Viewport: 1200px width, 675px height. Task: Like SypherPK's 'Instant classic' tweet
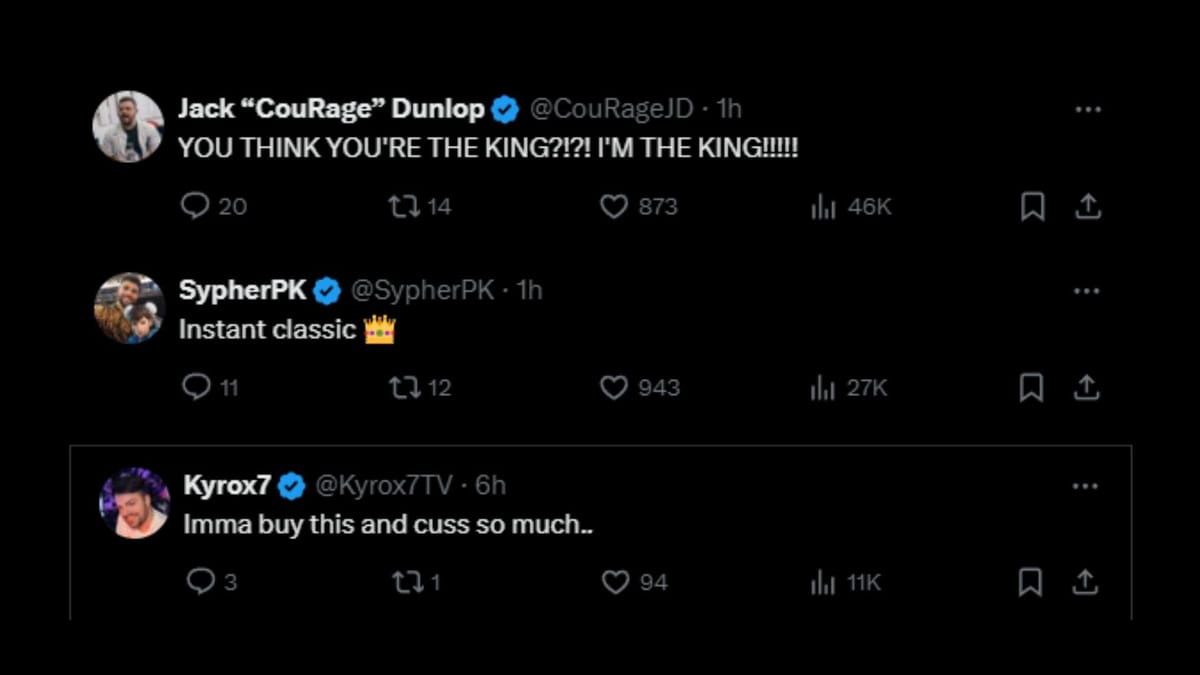[612, 388]
